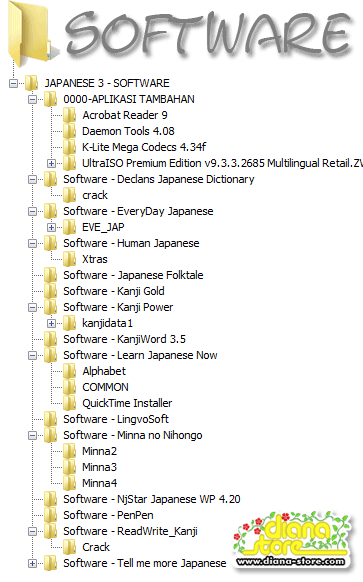
Task: Collapse Software - Human Japanese node
Action: pyautogui.click(x=33, y=243)
